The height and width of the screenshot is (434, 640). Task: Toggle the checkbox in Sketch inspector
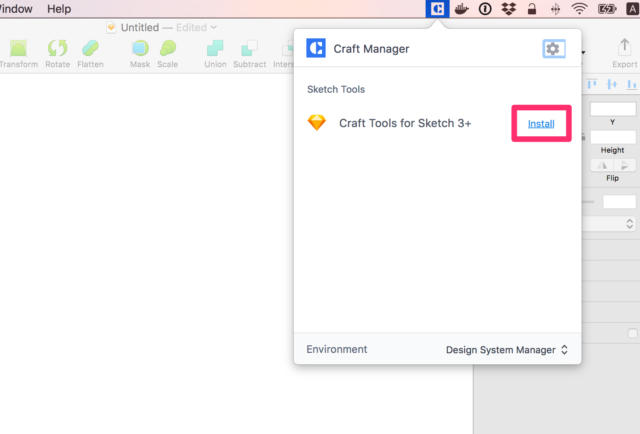point(633,333)
